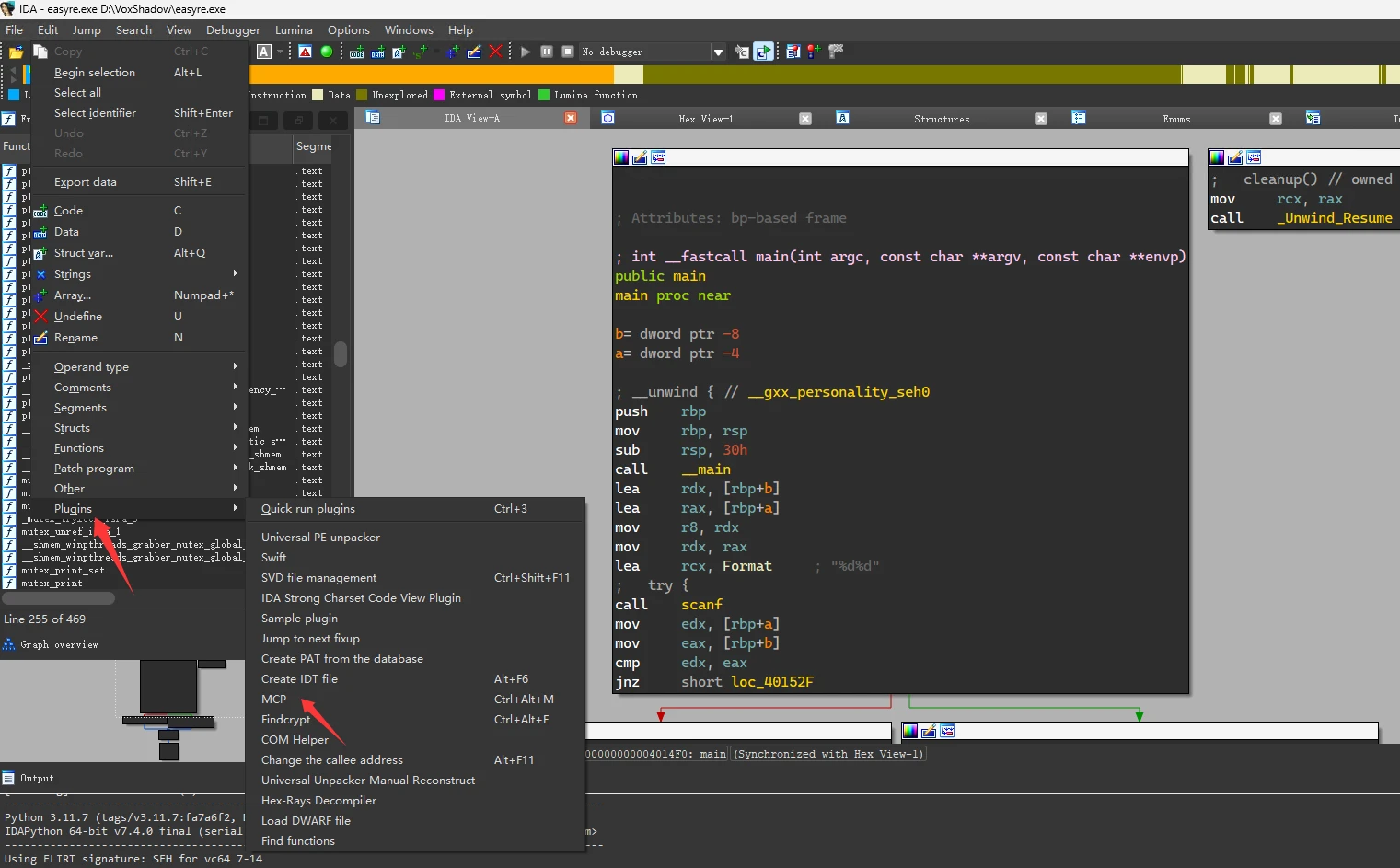Click the struct variable toolbar icon

[399, 52]
